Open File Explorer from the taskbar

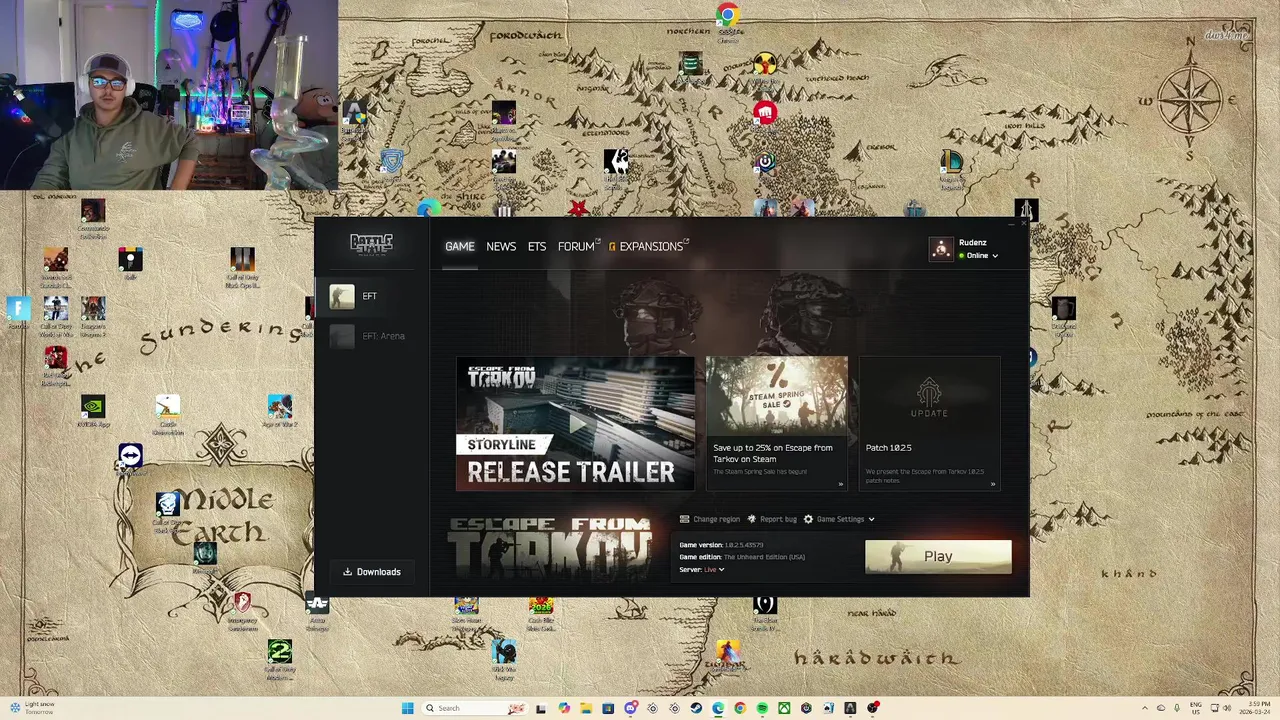586,708
